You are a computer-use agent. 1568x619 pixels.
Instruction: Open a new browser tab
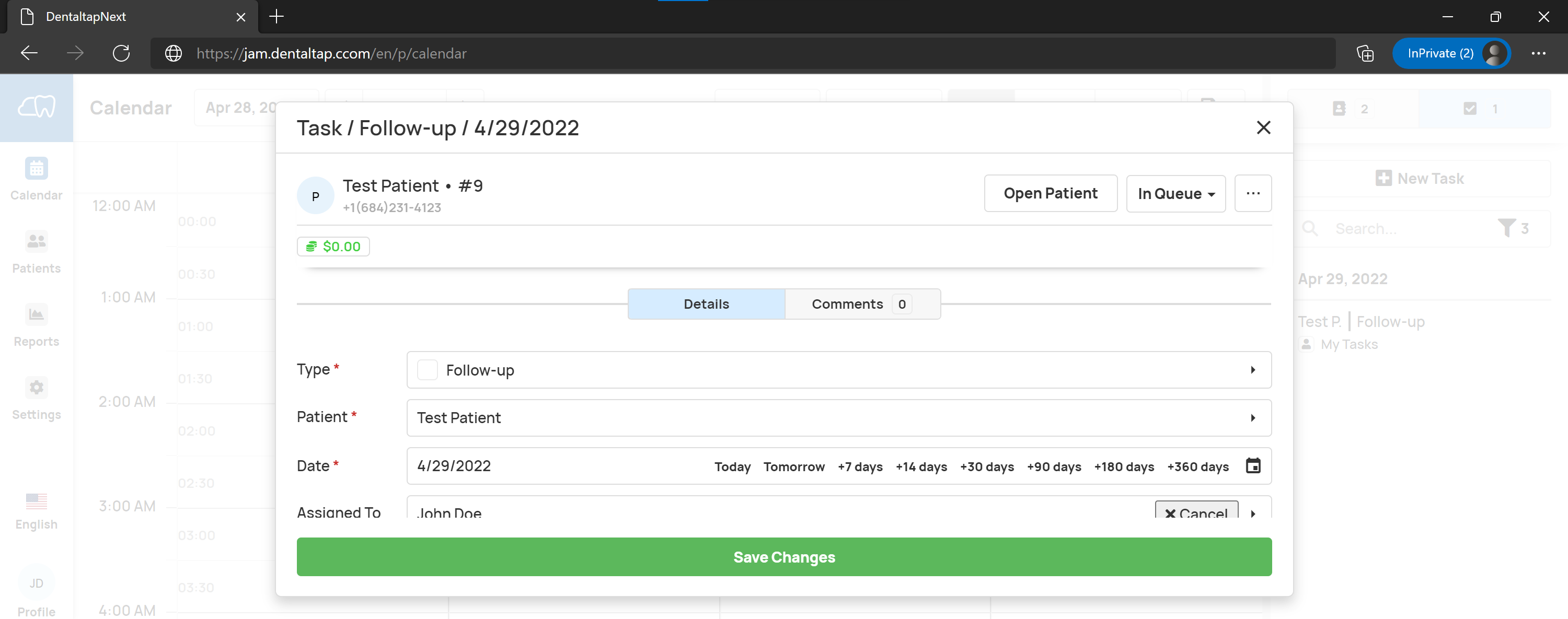[x=276, y=16]
